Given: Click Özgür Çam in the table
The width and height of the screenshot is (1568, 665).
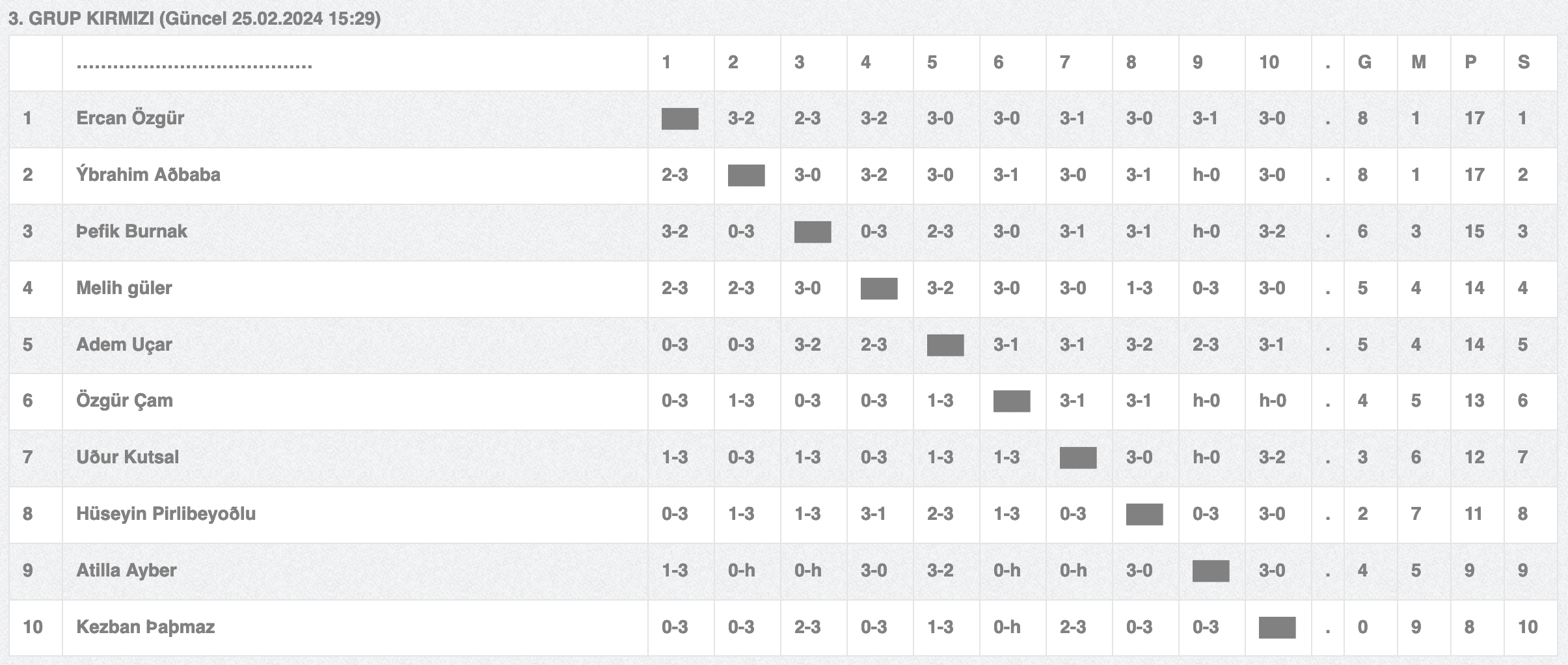Looking at the screenshot, I should coord(124,401).
